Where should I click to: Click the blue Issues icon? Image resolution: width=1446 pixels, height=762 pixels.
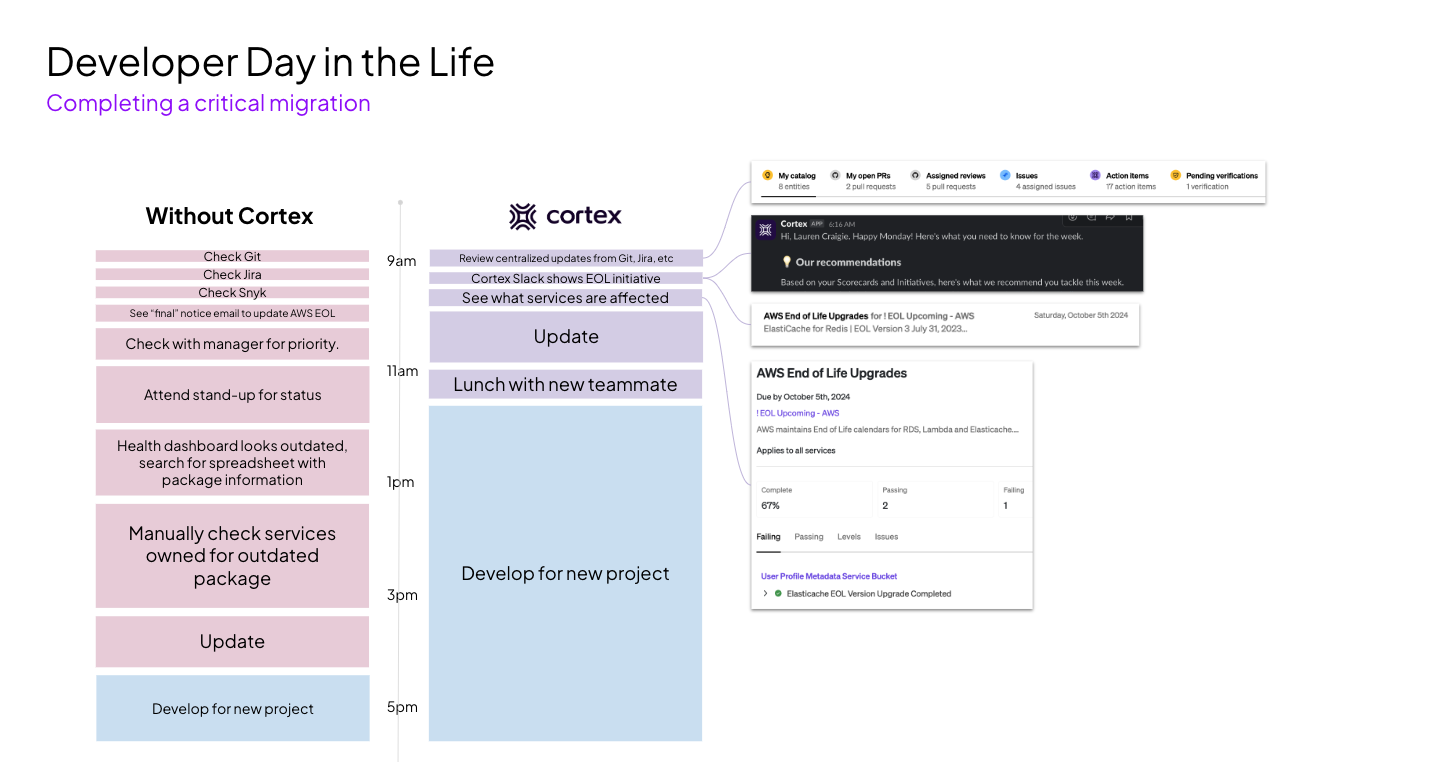(x=1005, y=176)
